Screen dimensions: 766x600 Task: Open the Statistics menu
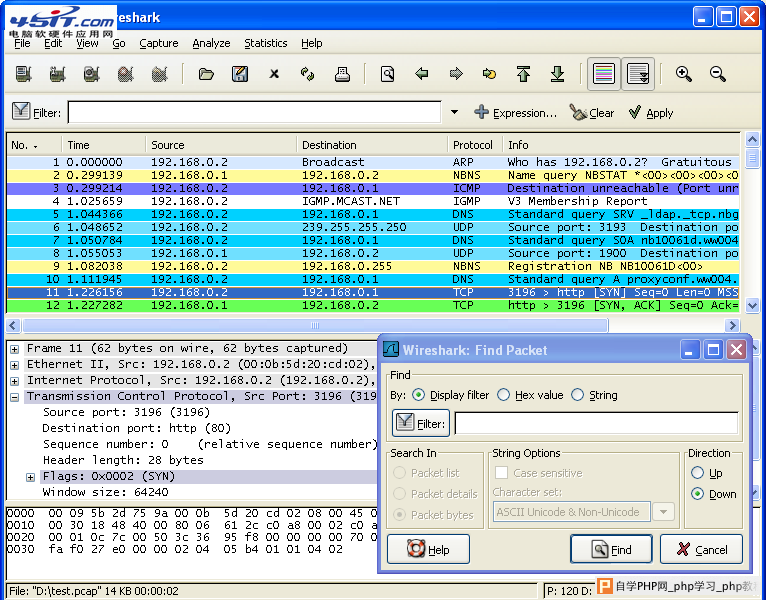pyautogui.click(x=266, y=43)
